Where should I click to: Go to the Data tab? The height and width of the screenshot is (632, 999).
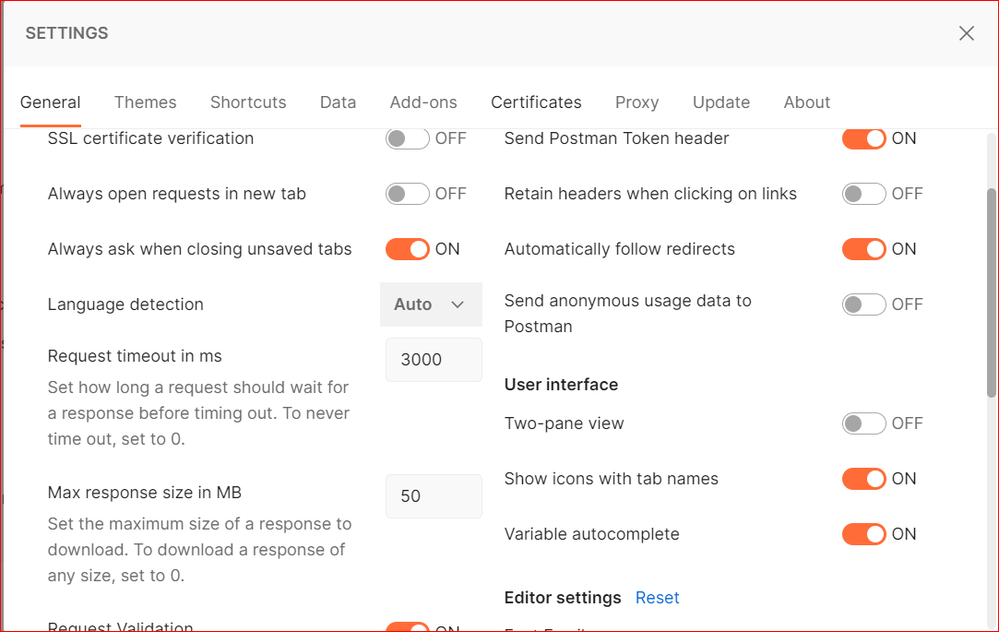coord(338,103)
